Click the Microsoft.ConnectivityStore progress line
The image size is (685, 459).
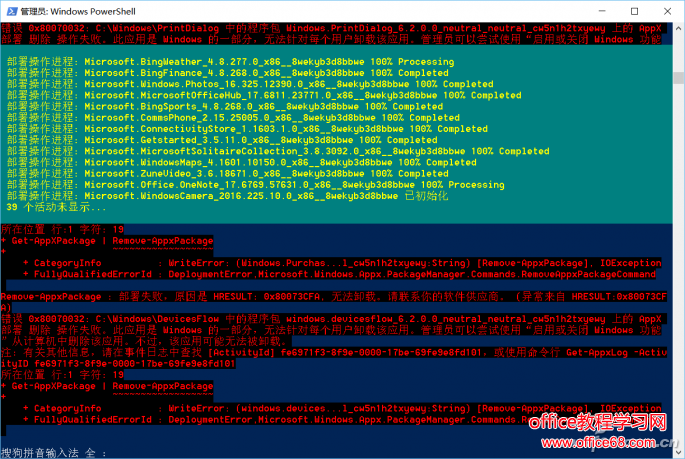pos(247,129)
